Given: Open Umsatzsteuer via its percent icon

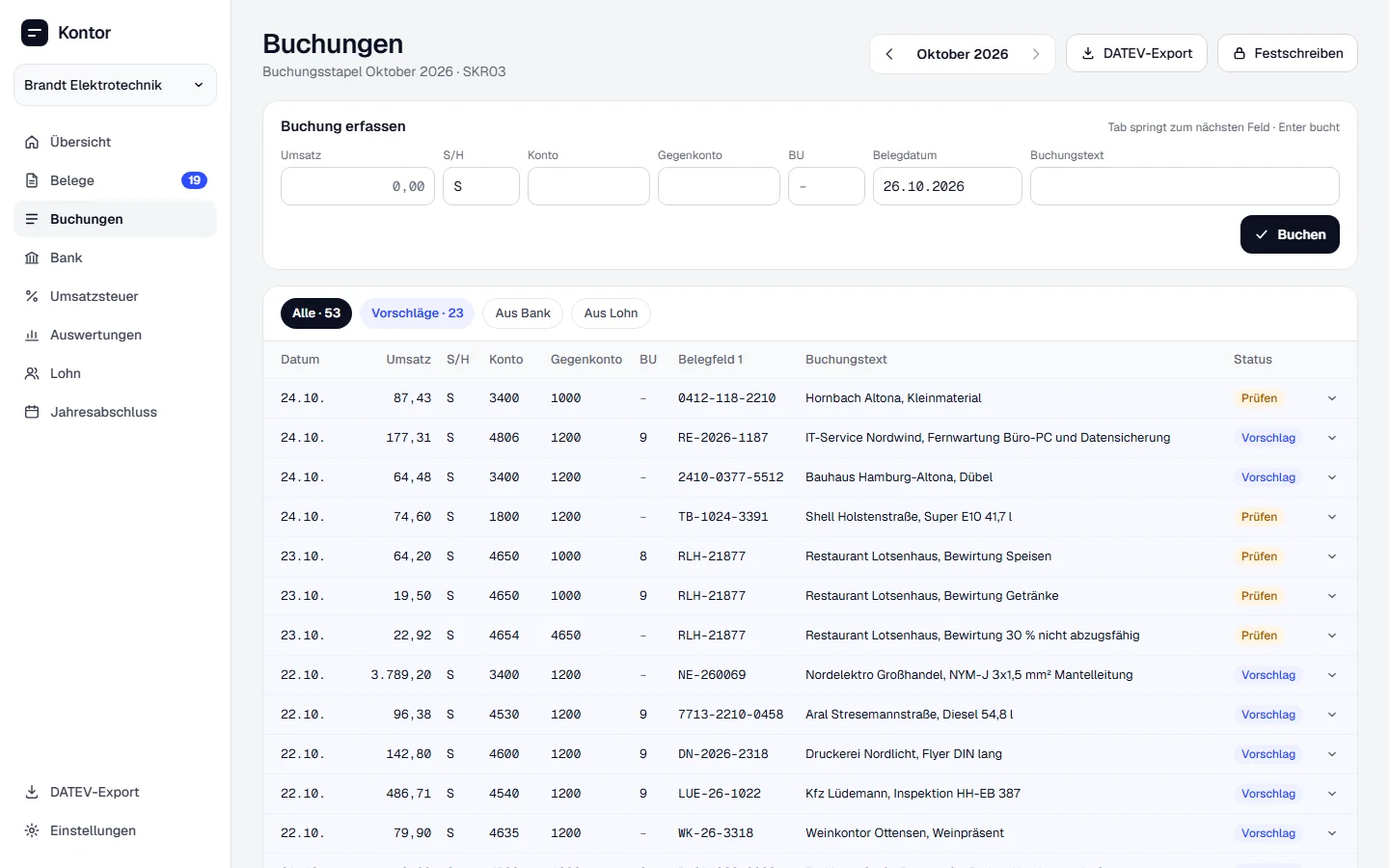Looking at the screenshot, I should 32,296.
